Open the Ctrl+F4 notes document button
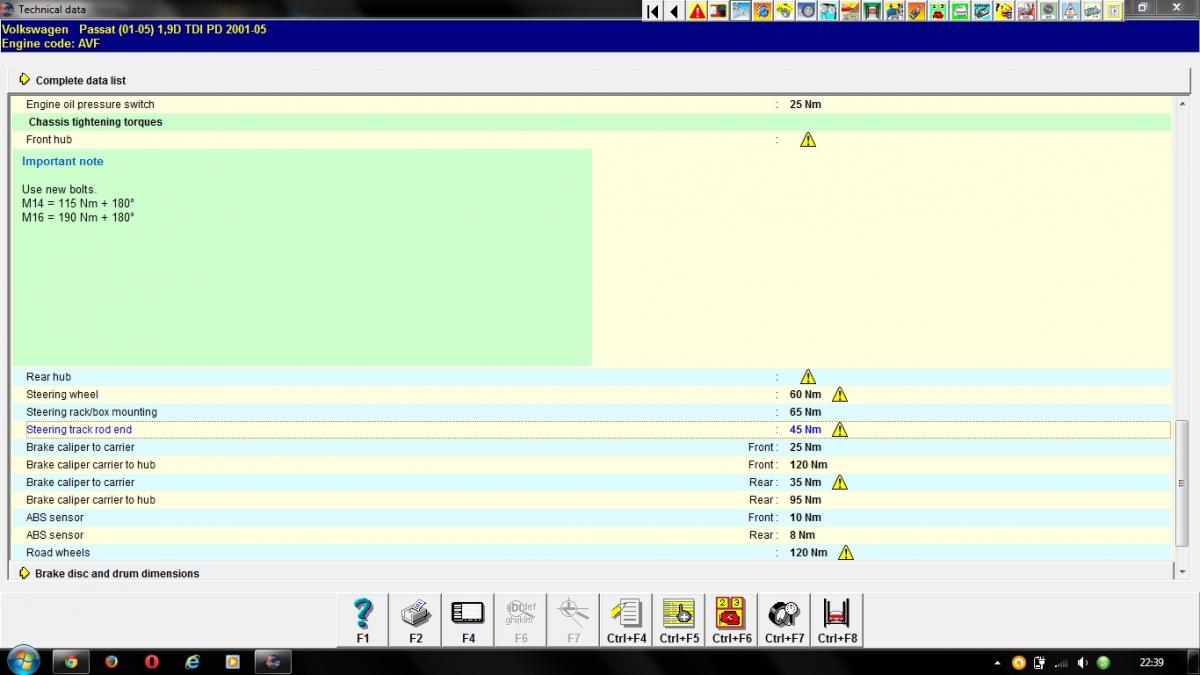Viewport: 1200px width, 675px height. [x=626, y=619]
